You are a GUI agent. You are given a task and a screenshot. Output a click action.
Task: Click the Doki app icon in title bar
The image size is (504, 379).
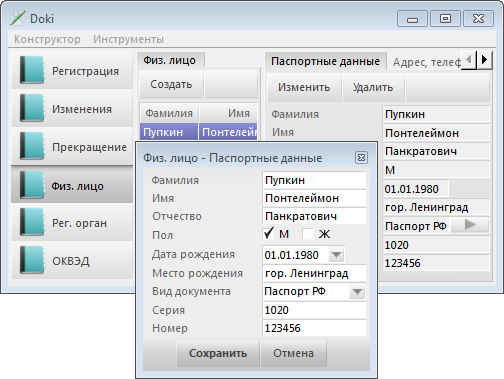click(x=17, y=18)
